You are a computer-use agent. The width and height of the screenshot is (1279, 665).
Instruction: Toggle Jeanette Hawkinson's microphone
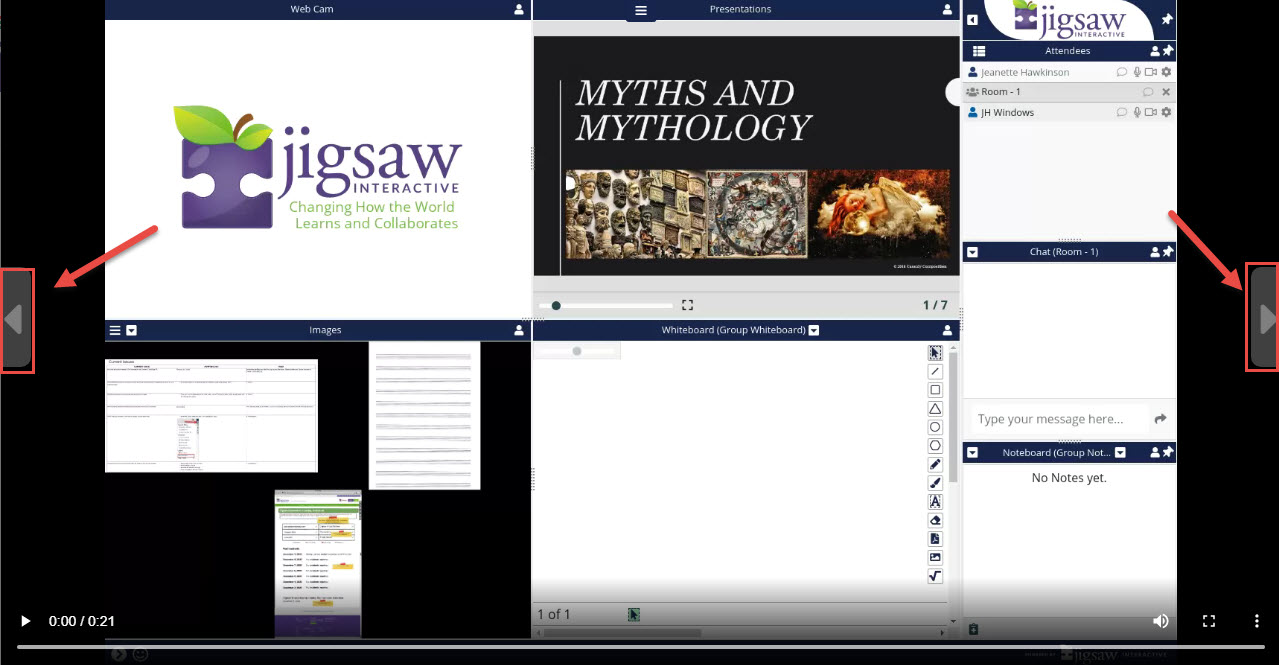(x=1137, y=72)
